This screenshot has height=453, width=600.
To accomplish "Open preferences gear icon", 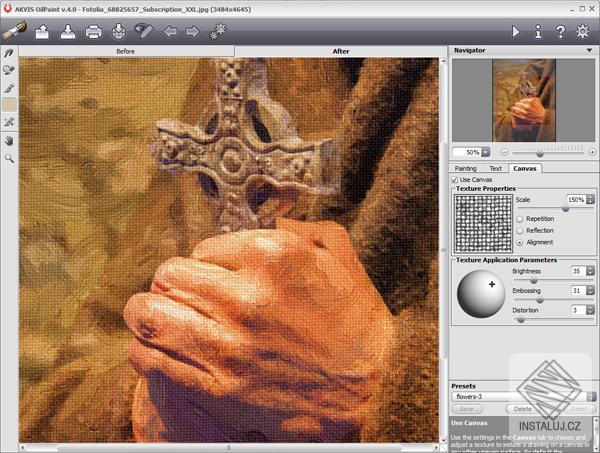I will (583, 31).
